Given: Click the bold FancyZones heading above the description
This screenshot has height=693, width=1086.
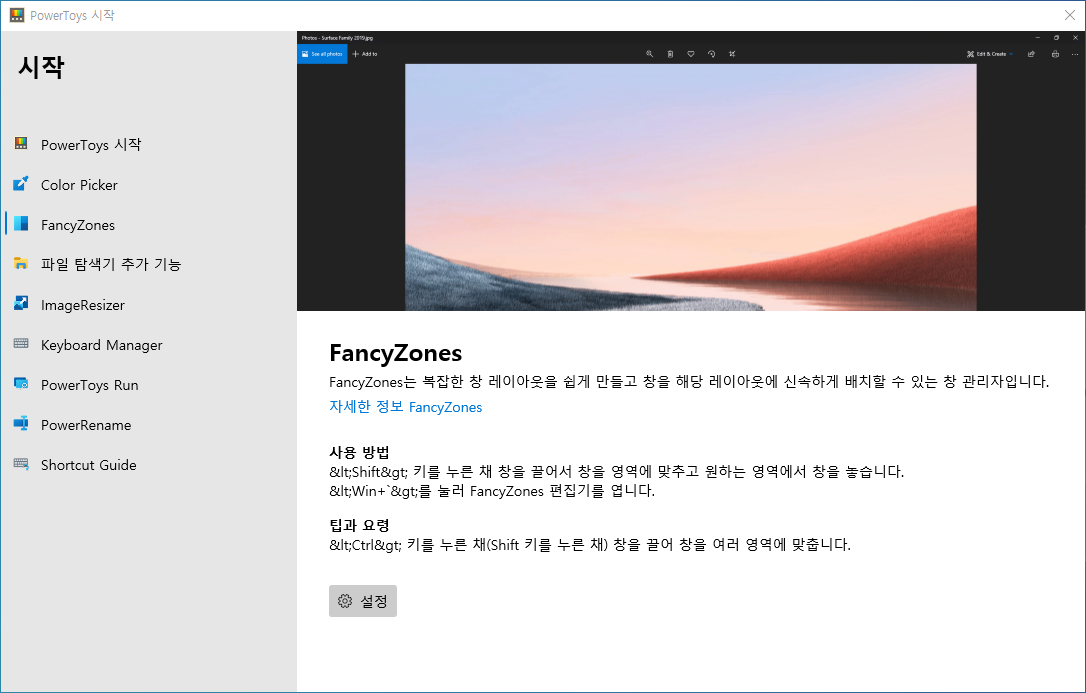Looking at the screenshot, I should point(395,353).
